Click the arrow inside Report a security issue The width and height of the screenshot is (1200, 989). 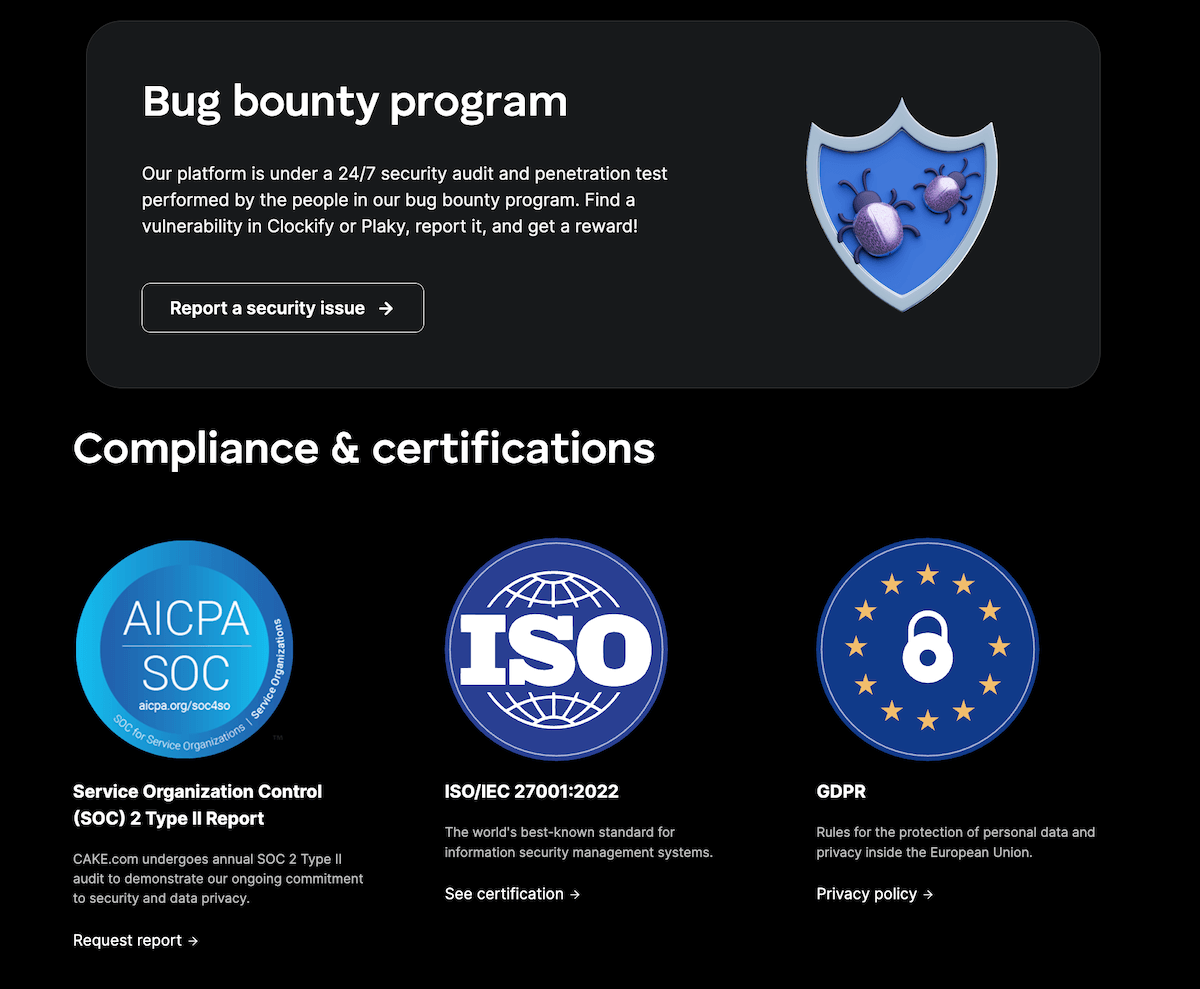point(388,308)
